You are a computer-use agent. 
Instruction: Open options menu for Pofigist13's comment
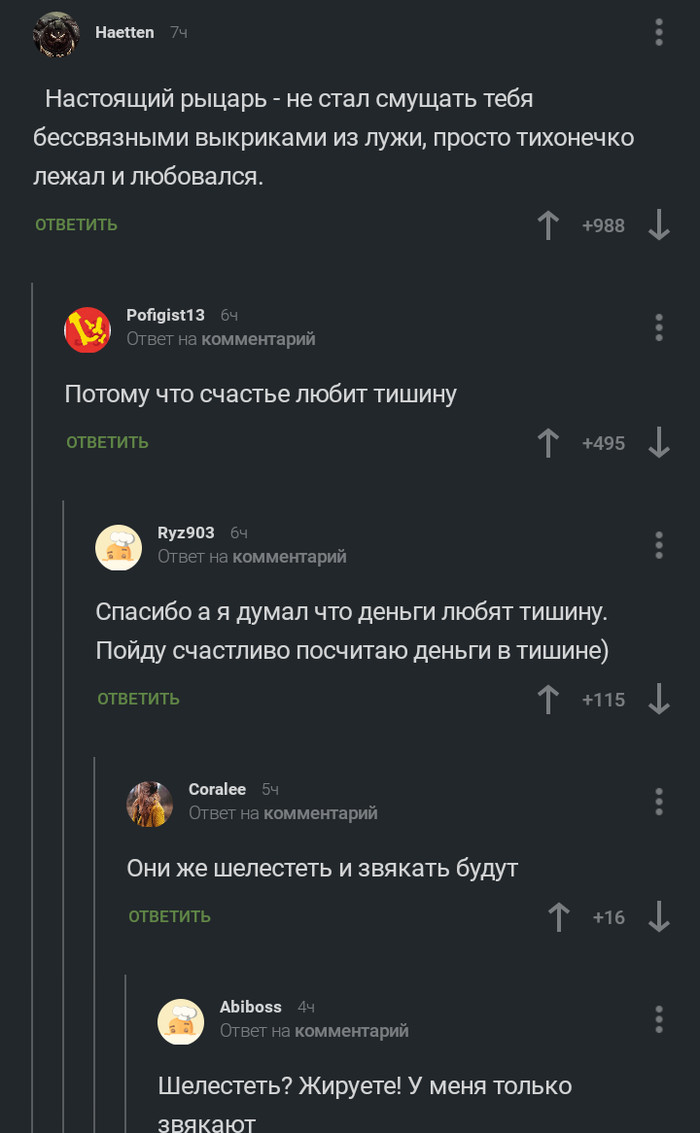click(x=659, y=327)
